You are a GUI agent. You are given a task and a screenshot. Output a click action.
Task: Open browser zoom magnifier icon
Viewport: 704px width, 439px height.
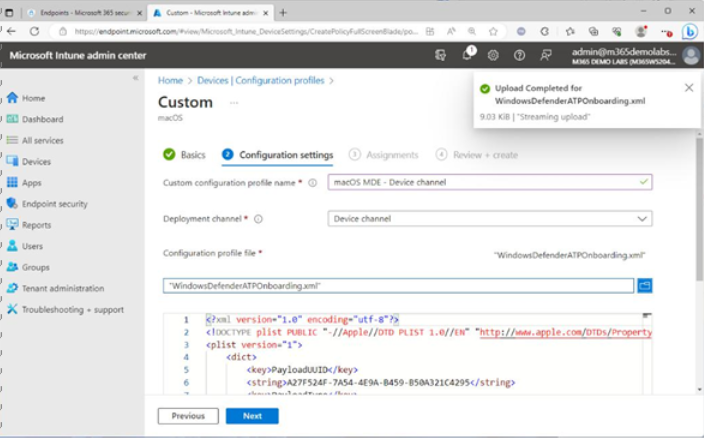pyautogui.click(x=472, y=31)
